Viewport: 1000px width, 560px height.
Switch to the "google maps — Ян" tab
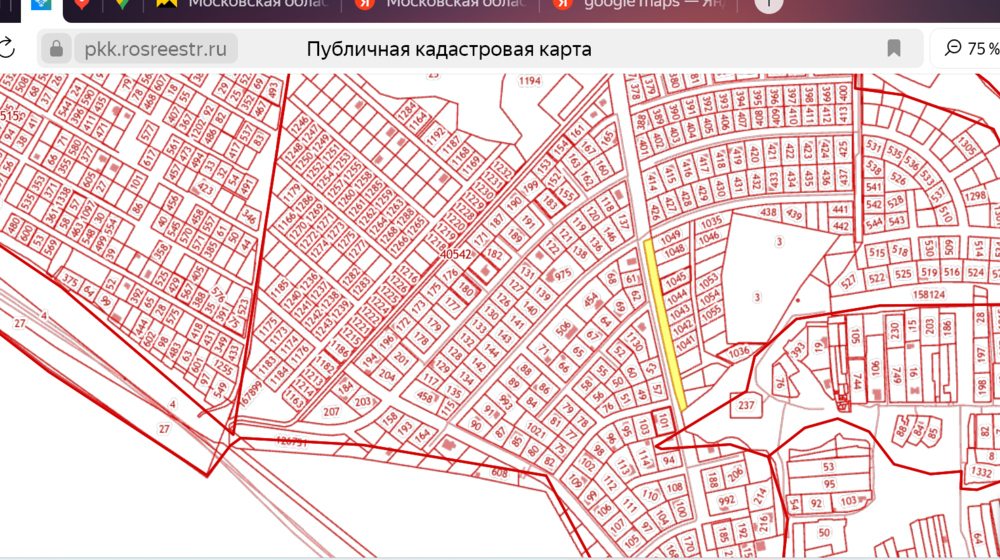coord(630,4)
